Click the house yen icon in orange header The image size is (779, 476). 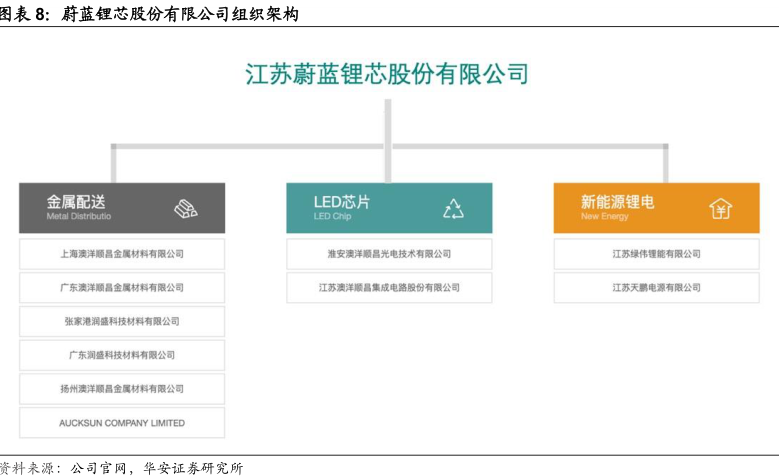pos(720,208)
